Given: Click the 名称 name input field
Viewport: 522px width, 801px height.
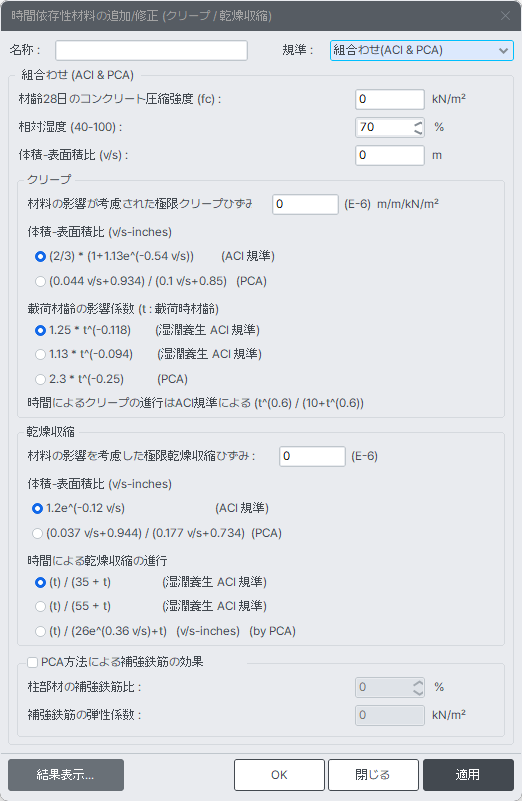Looking at the screenshot, I should (x=151, y=51).
